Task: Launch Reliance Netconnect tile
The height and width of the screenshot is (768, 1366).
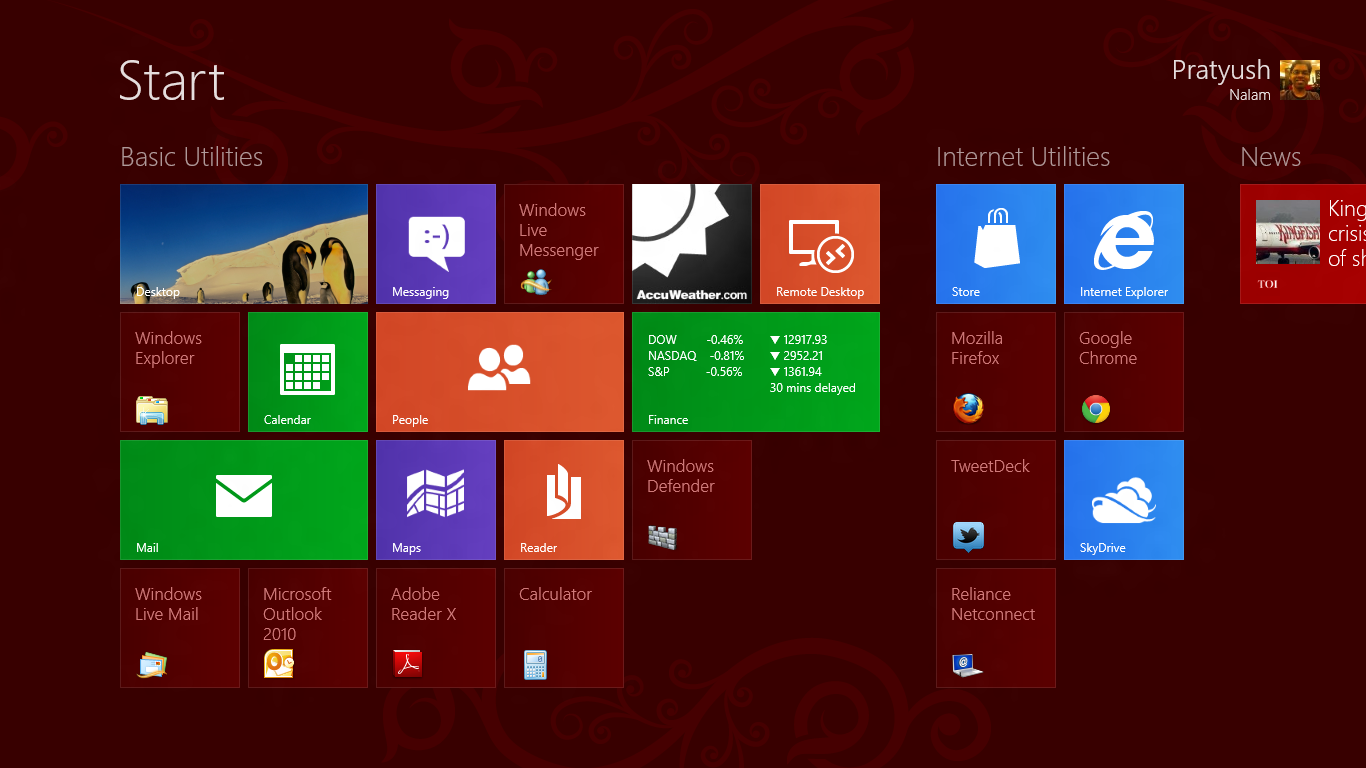Action: (x=996, y=628)
